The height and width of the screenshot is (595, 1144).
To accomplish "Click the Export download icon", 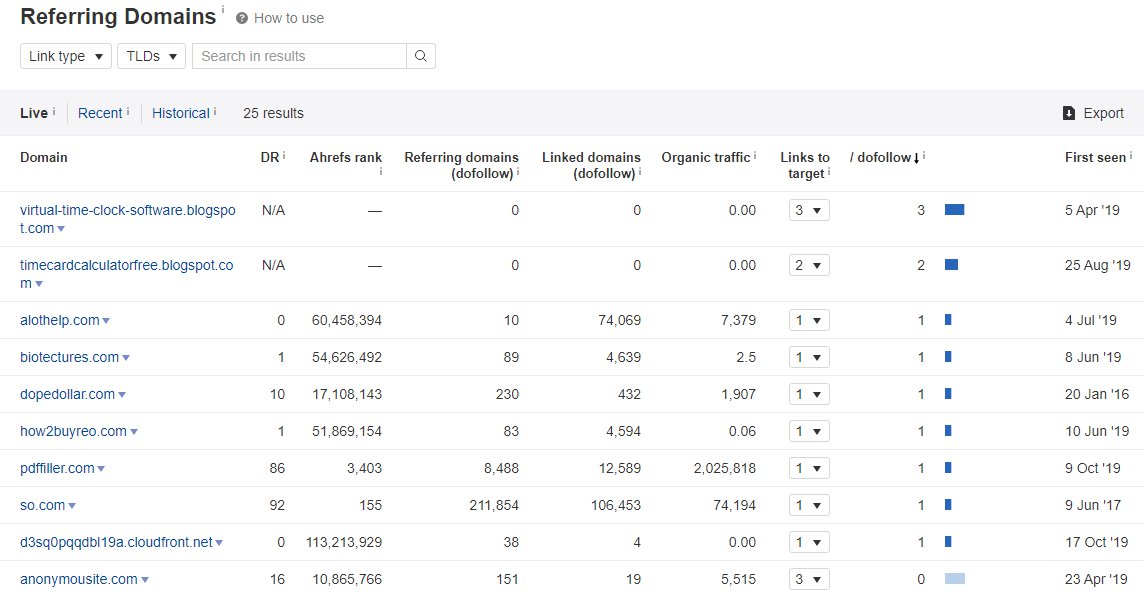I will (x=1069, y=113).
